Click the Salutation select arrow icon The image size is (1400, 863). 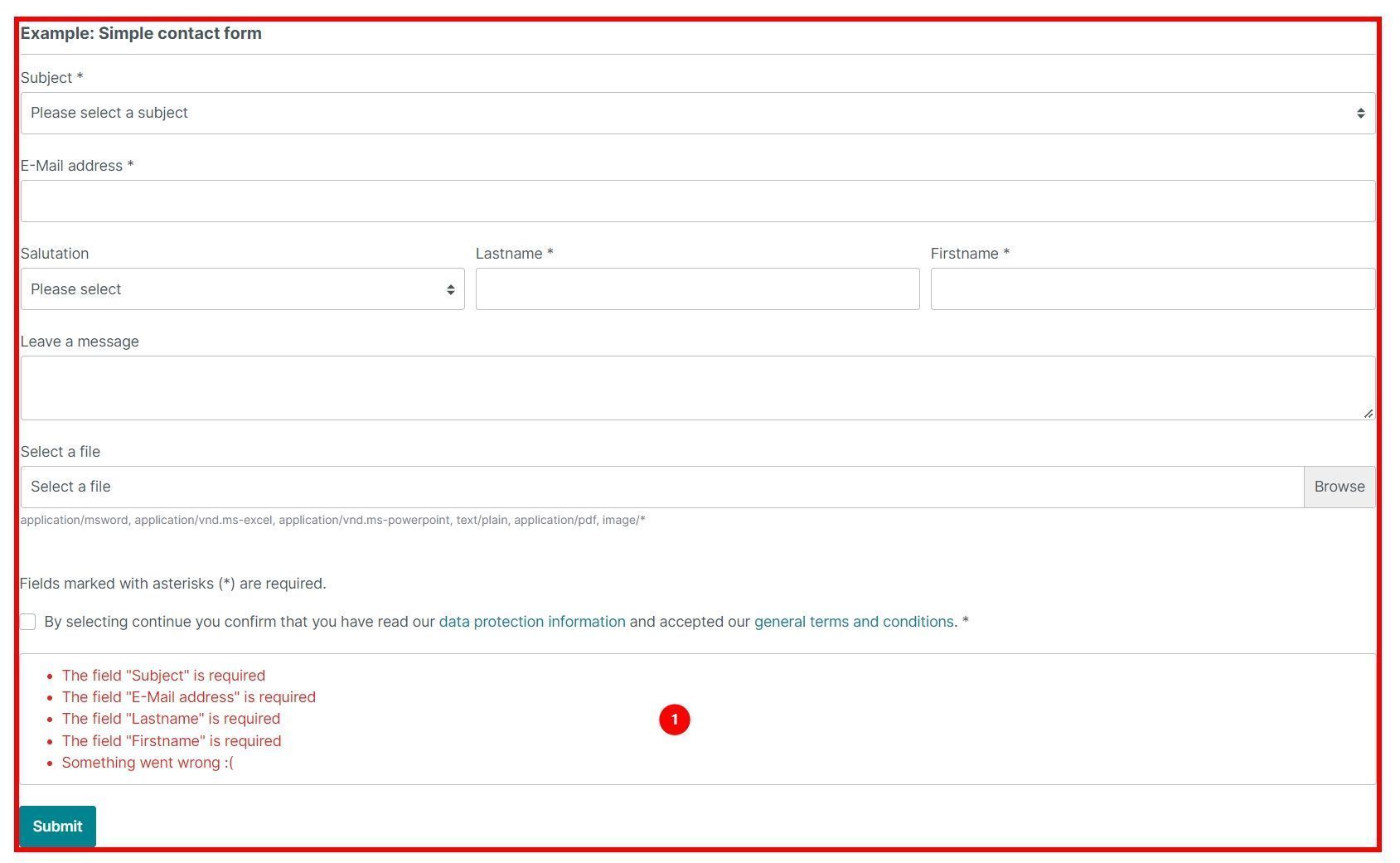450,290
